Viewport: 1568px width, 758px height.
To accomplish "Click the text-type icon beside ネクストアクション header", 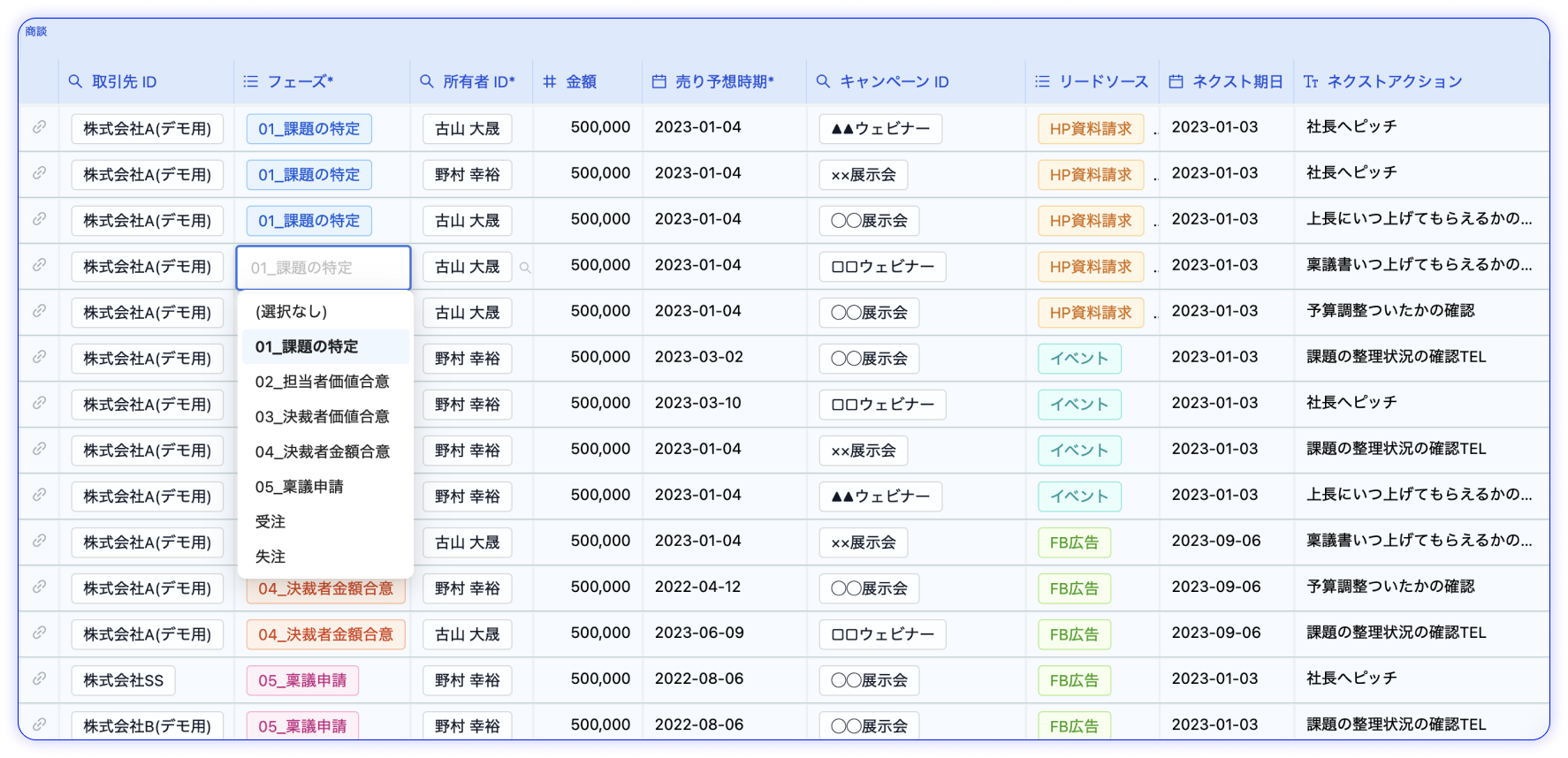I will pyautogui.click(x=1311, y=81).
